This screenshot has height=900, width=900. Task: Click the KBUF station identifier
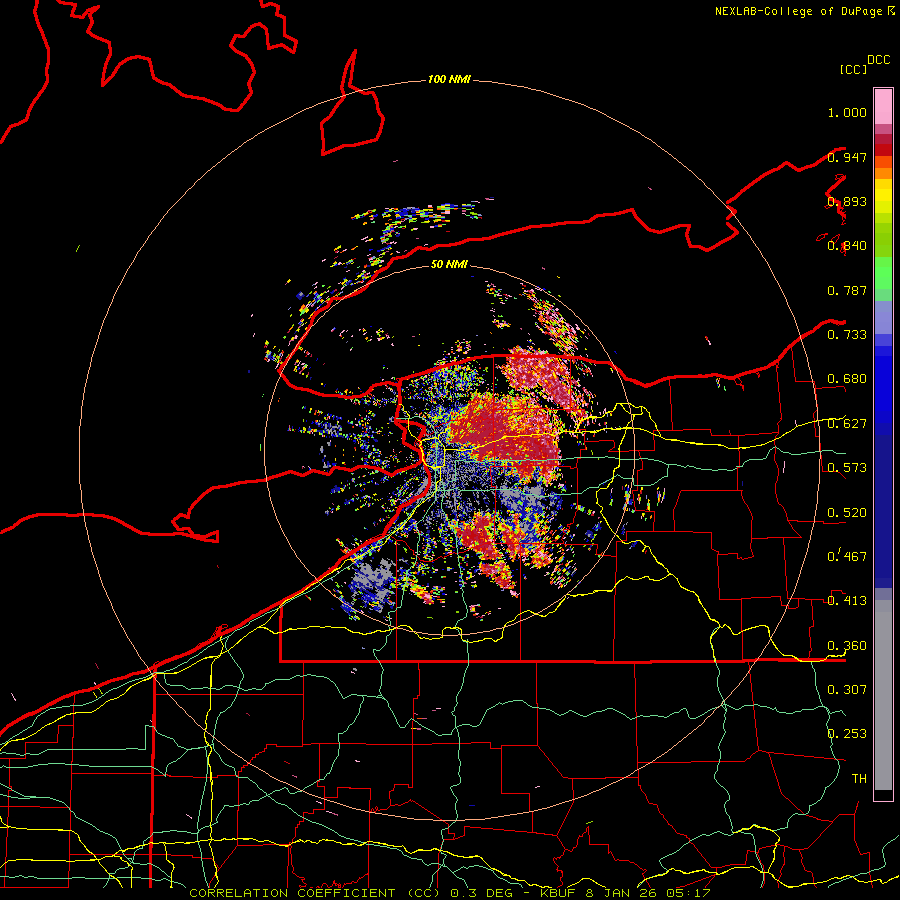coord(557,893)
